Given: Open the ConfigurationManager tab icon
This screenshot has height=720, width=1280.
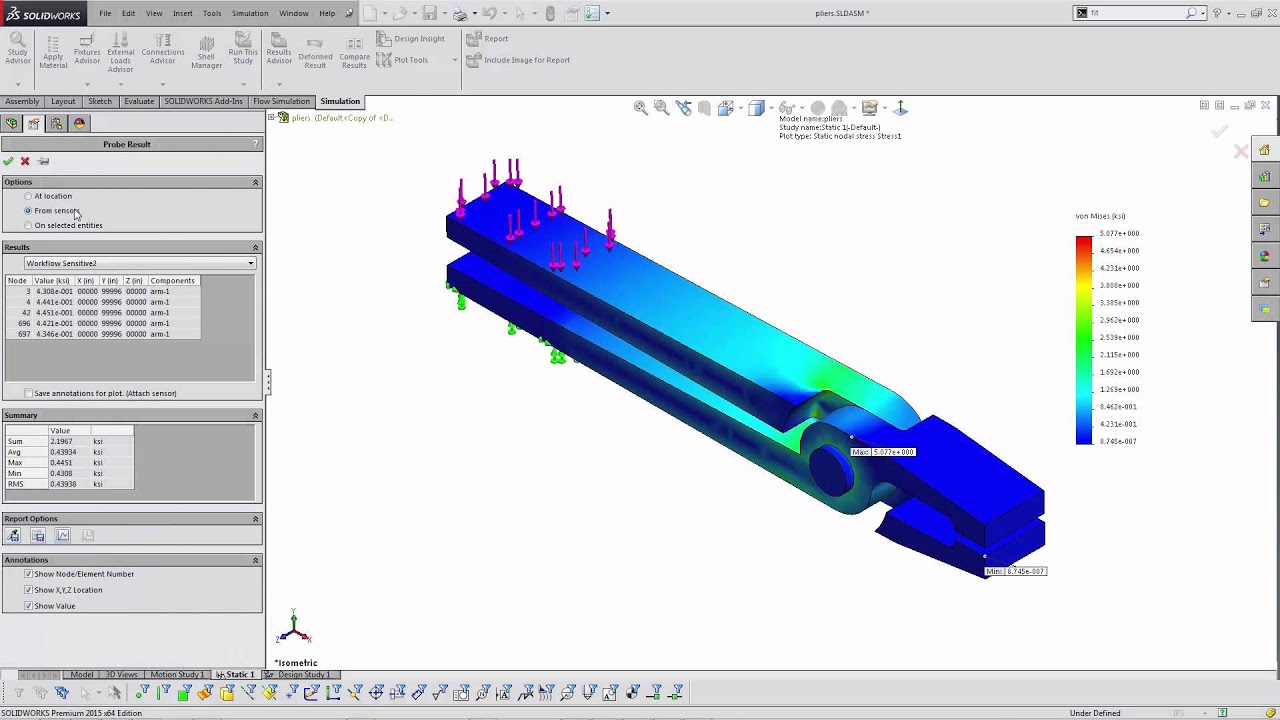Looking at the screenshot, I should [x=56, y=124].
